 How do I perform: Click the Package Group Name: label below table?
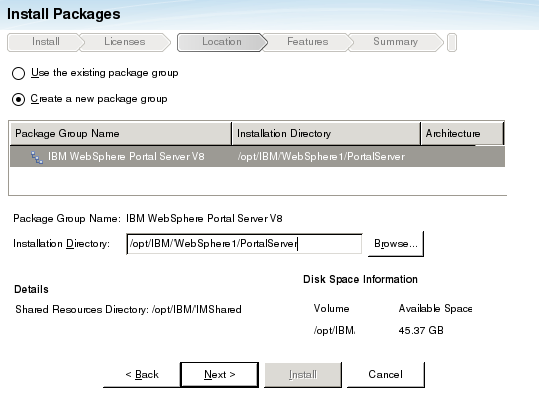tap(67, 219)
